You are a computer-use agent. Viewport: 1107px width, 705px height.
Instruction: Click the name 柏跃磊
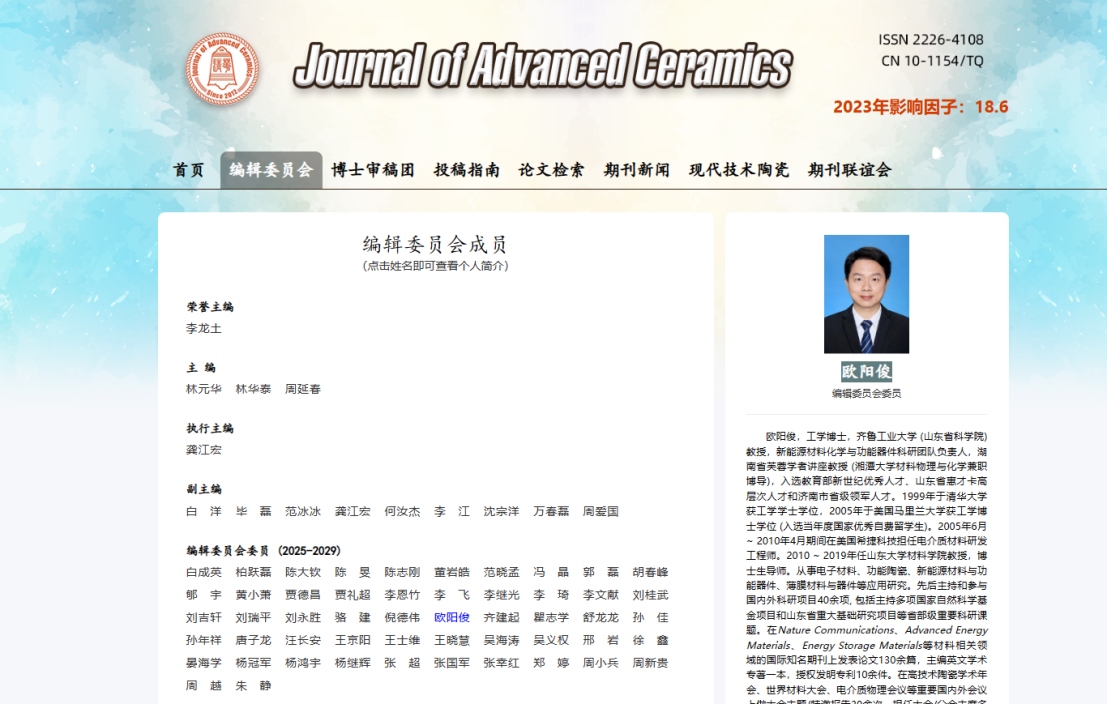click(253, 572)
